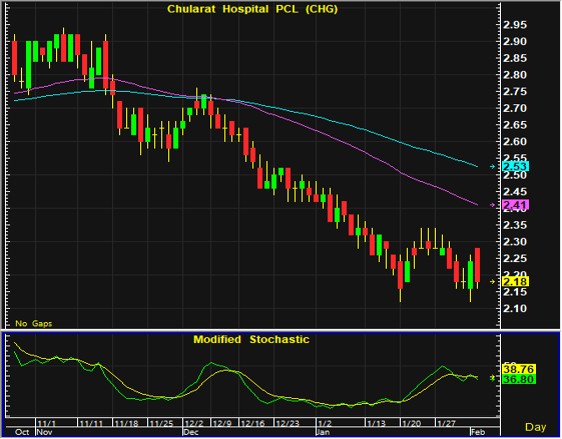
Task: Click the 2.80 price axis label
Action: [x=515, y=75]
